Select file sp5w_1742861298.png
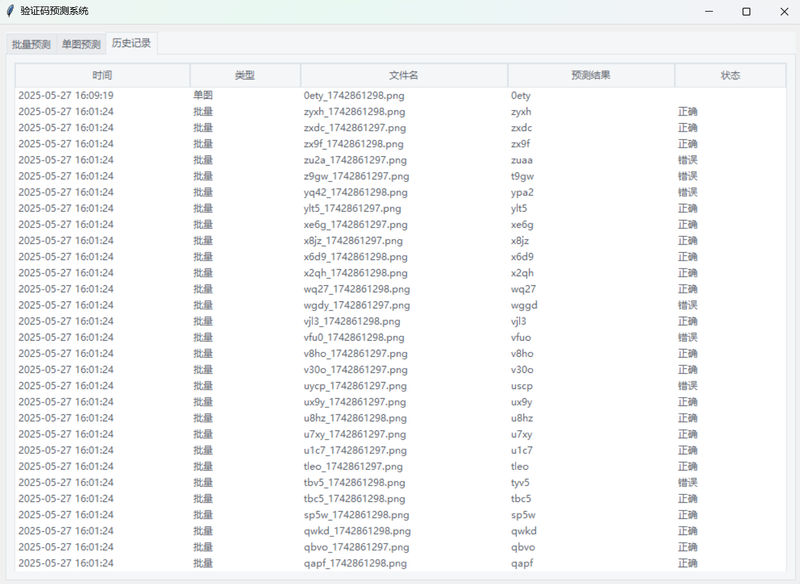Screen dimensions: 800x584 coord(357,515)
